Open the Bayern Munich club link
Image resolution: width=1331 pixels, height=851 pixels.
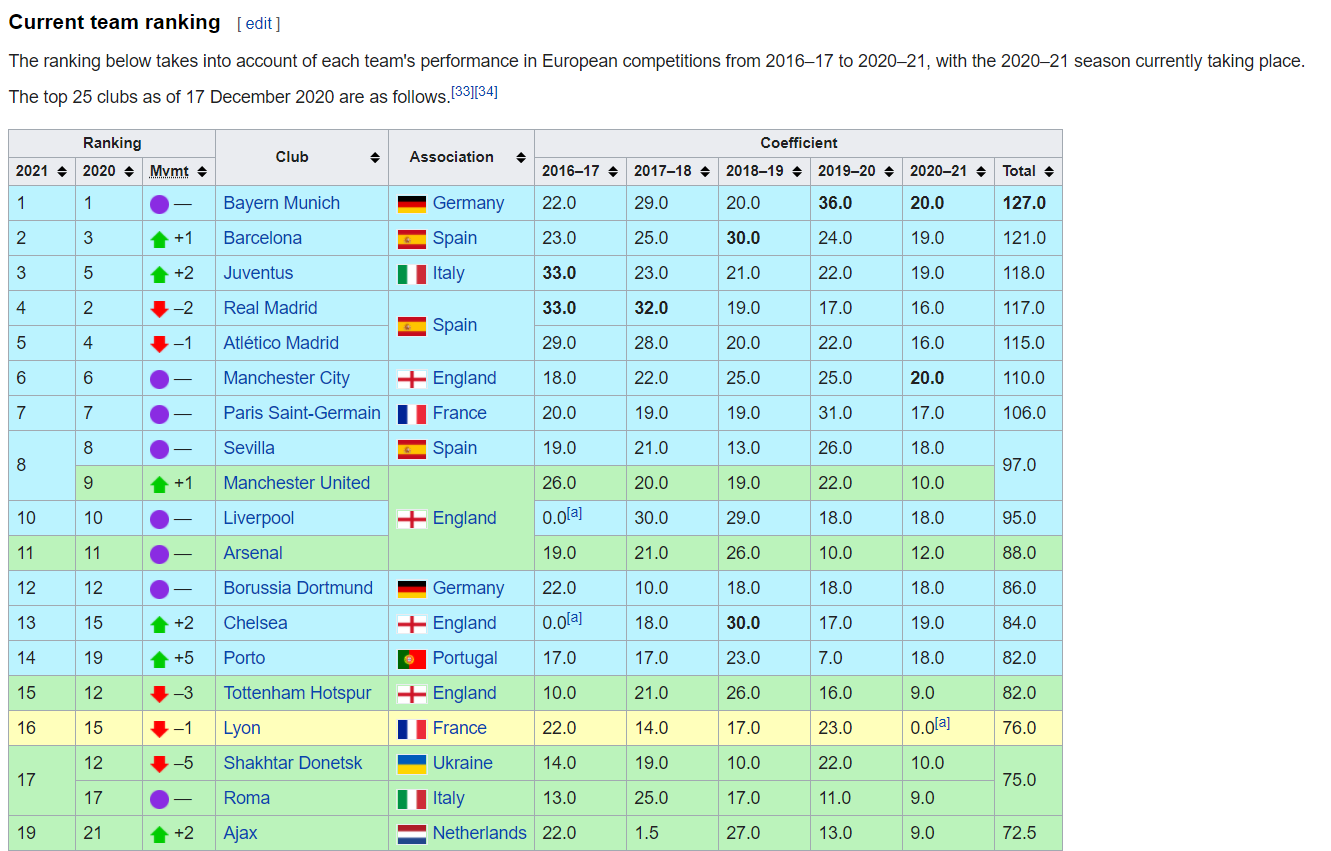coord(281,203)
